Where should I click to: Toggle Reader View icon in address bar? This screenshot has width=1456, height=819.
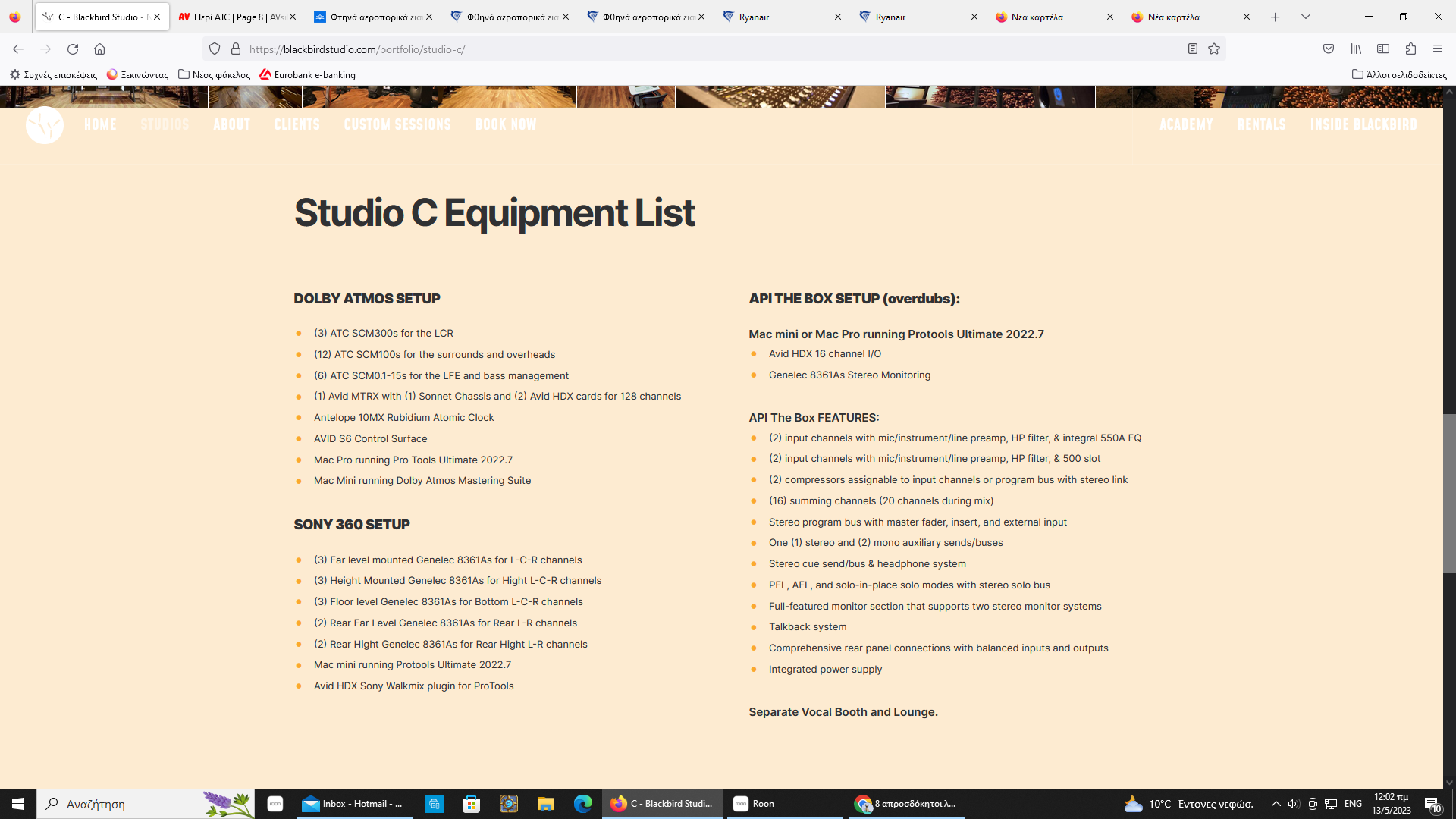point(1192,49)
